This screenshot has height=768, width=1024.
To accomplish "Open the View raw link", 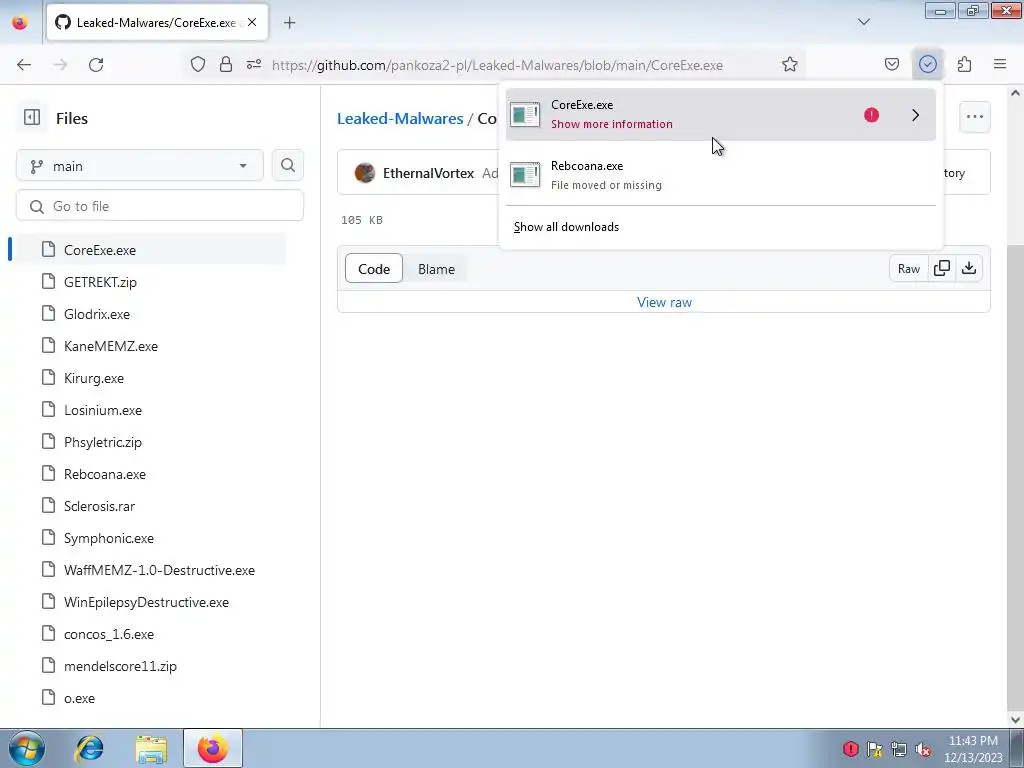I will [664, 302].
